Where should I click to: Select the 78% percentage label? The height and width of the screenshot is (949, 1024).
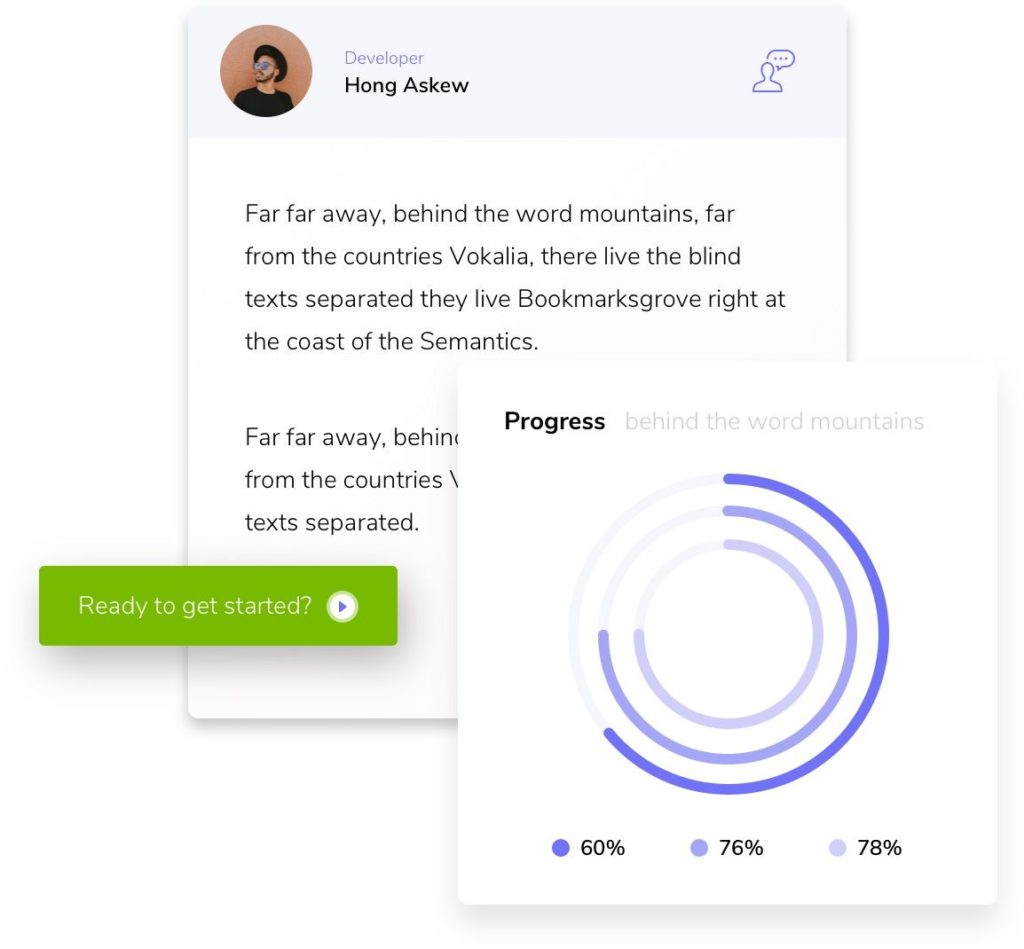879,848
